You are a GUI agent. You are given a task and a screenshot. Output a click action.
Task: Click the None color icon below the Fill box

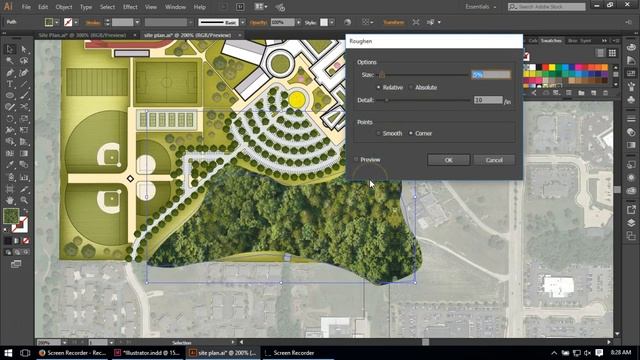click(x=25, y=241)
